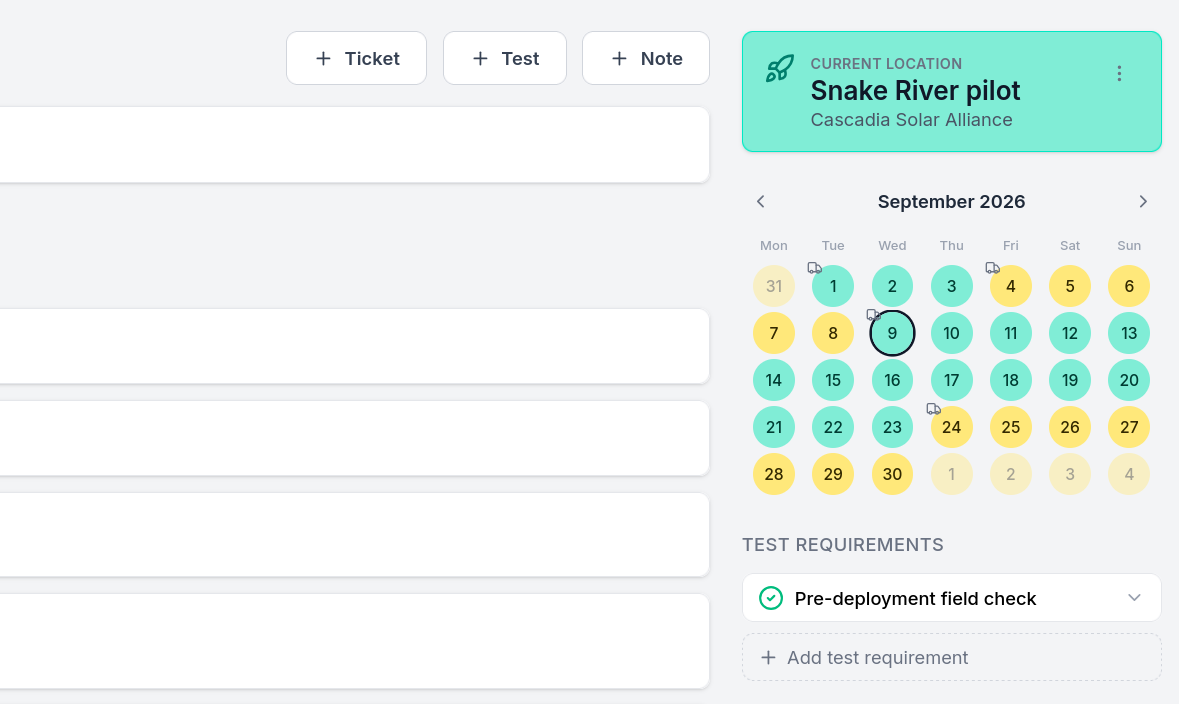Select September 2 in the calendar
The image size is (1179, 704).
(893, 286)
